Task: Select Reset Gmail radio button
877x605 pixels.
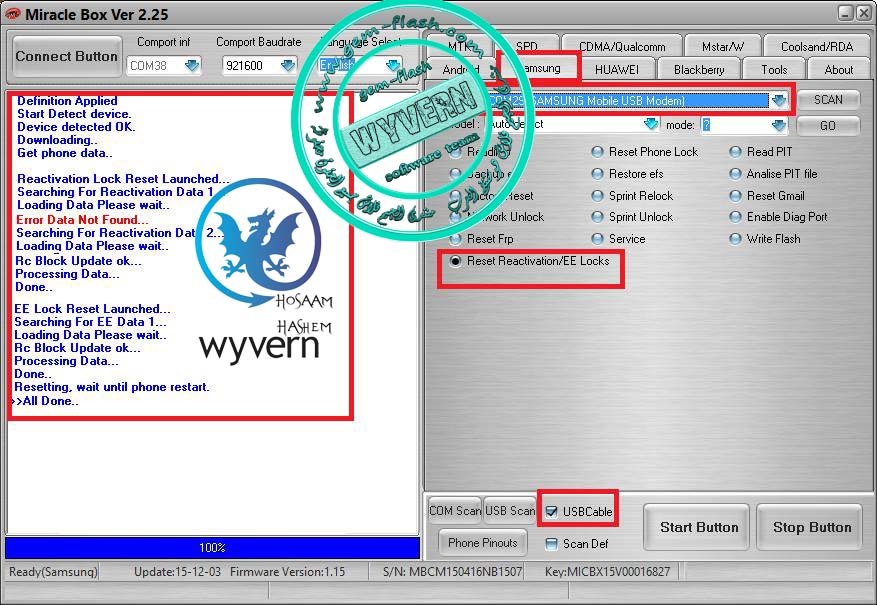Action: (735, 196)
